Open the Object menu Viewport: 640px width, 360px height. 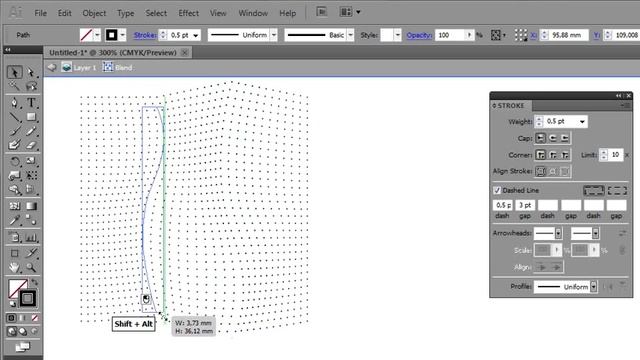(x=94, y=13)
